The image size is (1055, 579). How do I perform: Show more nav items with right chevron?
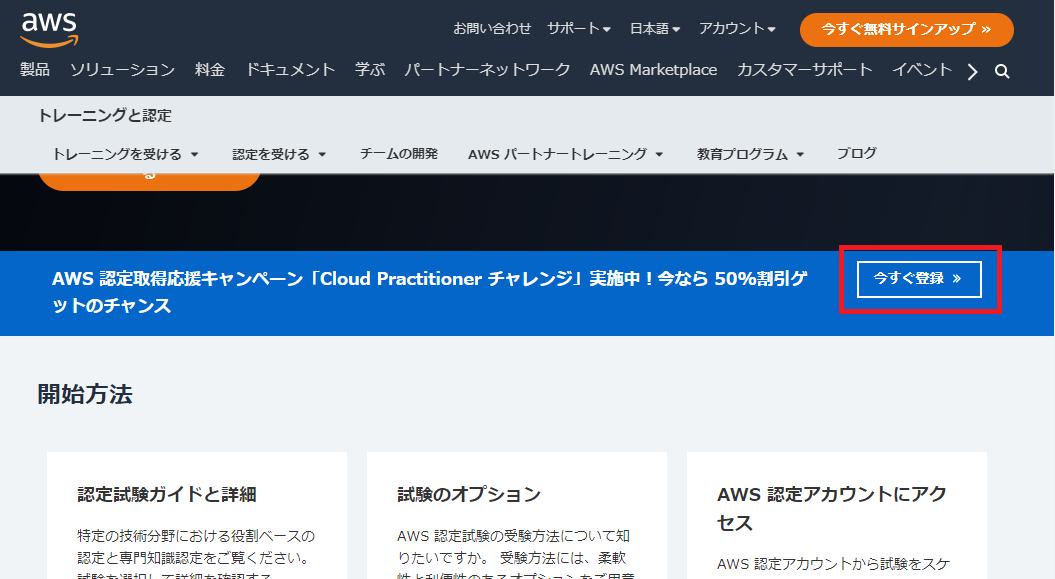click(972, 71)
